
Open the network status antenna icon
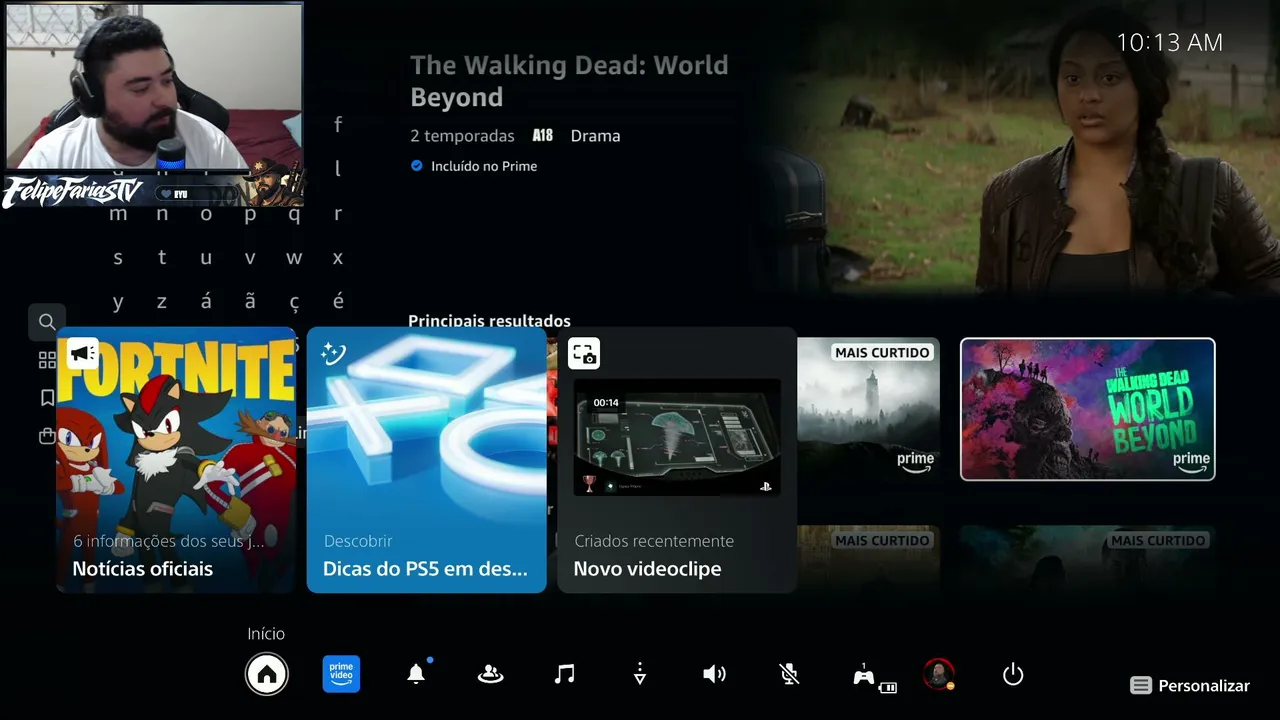(640, 675)
